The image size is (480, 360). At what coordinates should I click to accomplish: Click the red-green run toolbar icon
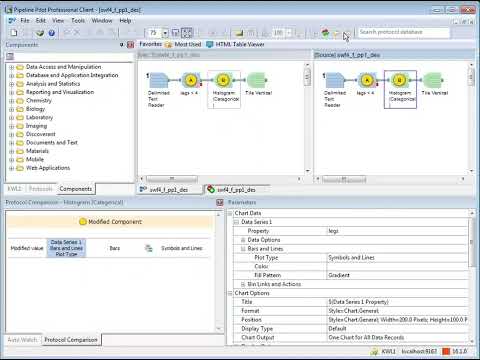tap(325, 33)
